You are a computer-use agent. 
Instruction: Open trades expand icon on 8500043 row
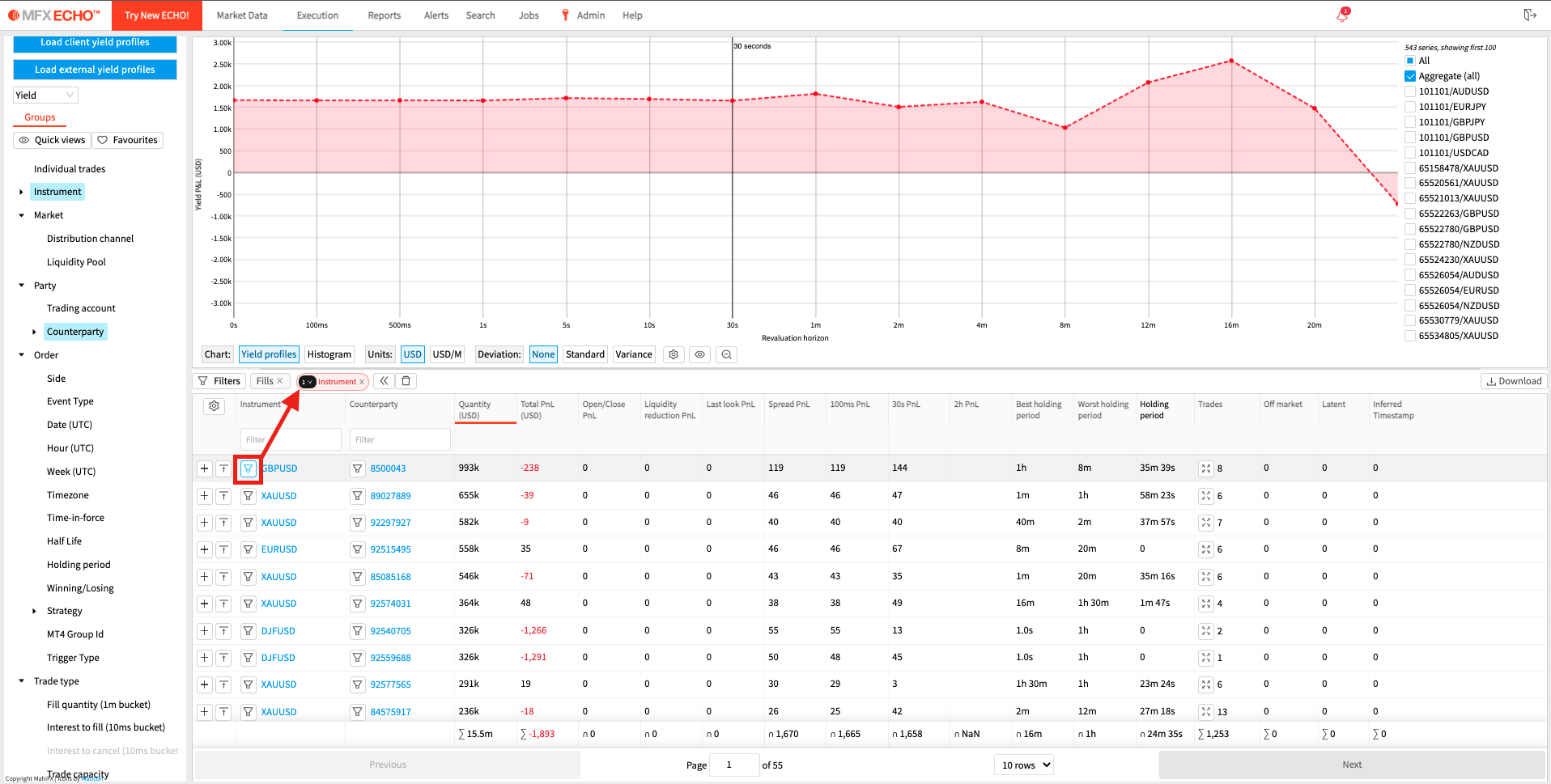coord(1206,468)
